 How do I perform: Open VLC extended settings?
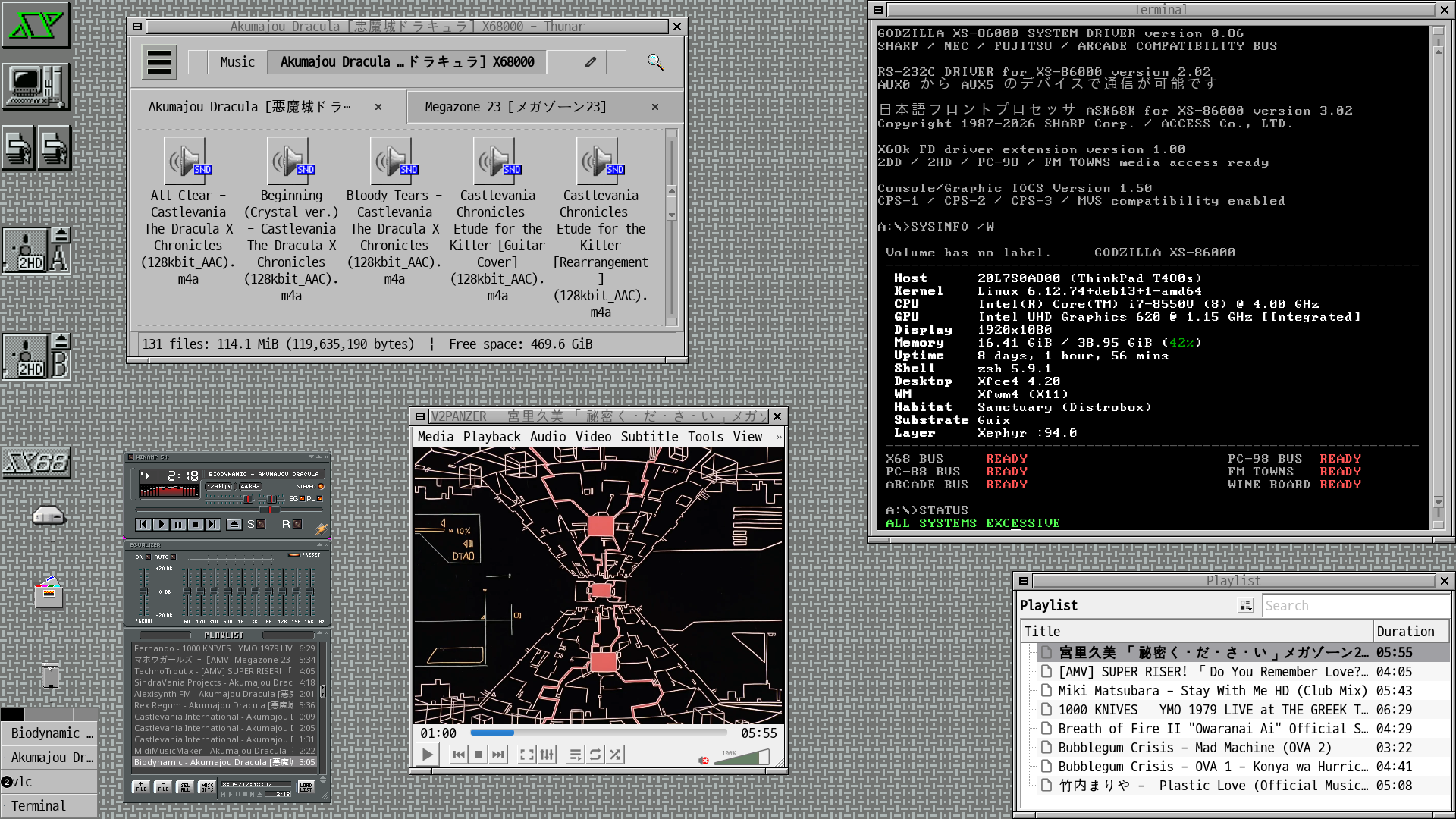click(547, 755)
